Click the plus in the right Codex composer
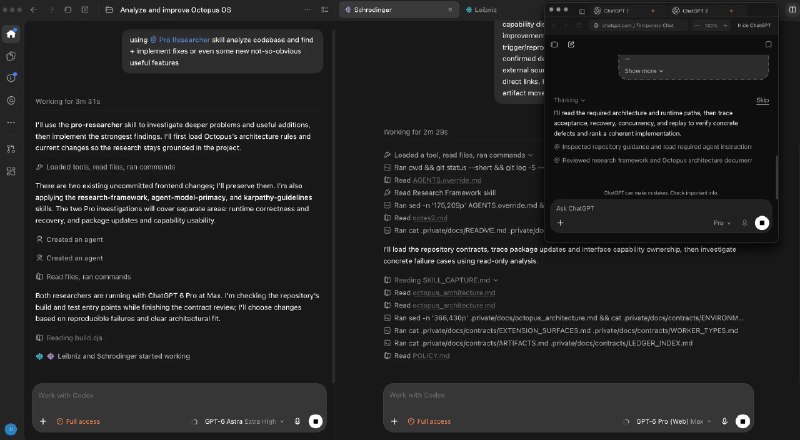 click(x=394, y=422)
